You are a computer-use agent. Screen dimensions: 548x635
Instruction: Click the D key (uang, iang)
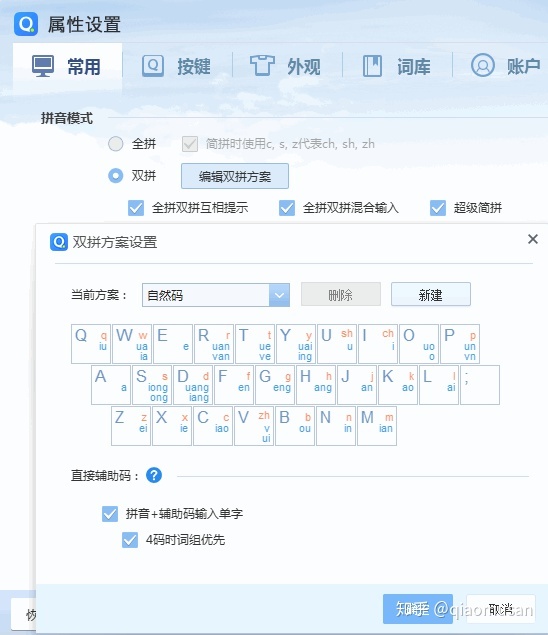(193, 385)
